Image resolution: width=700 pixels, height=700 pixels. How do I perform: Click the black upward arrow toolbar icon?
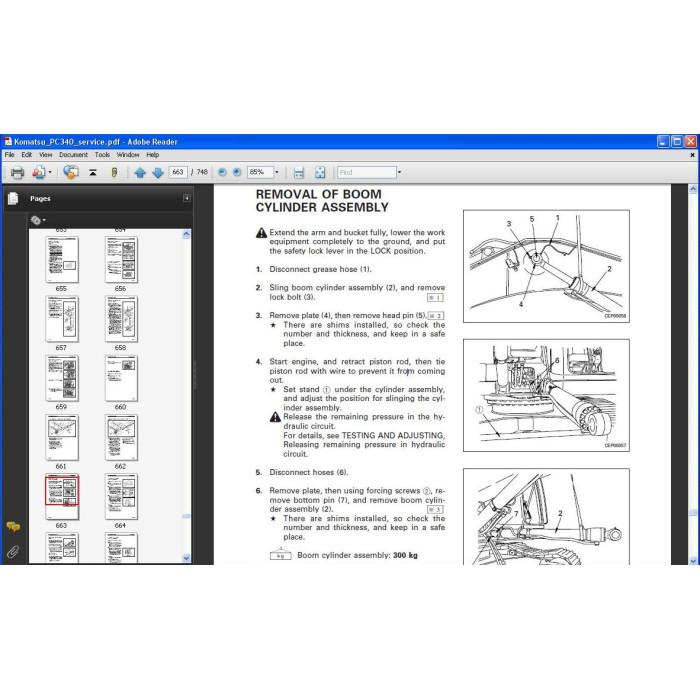pos(93,172)
